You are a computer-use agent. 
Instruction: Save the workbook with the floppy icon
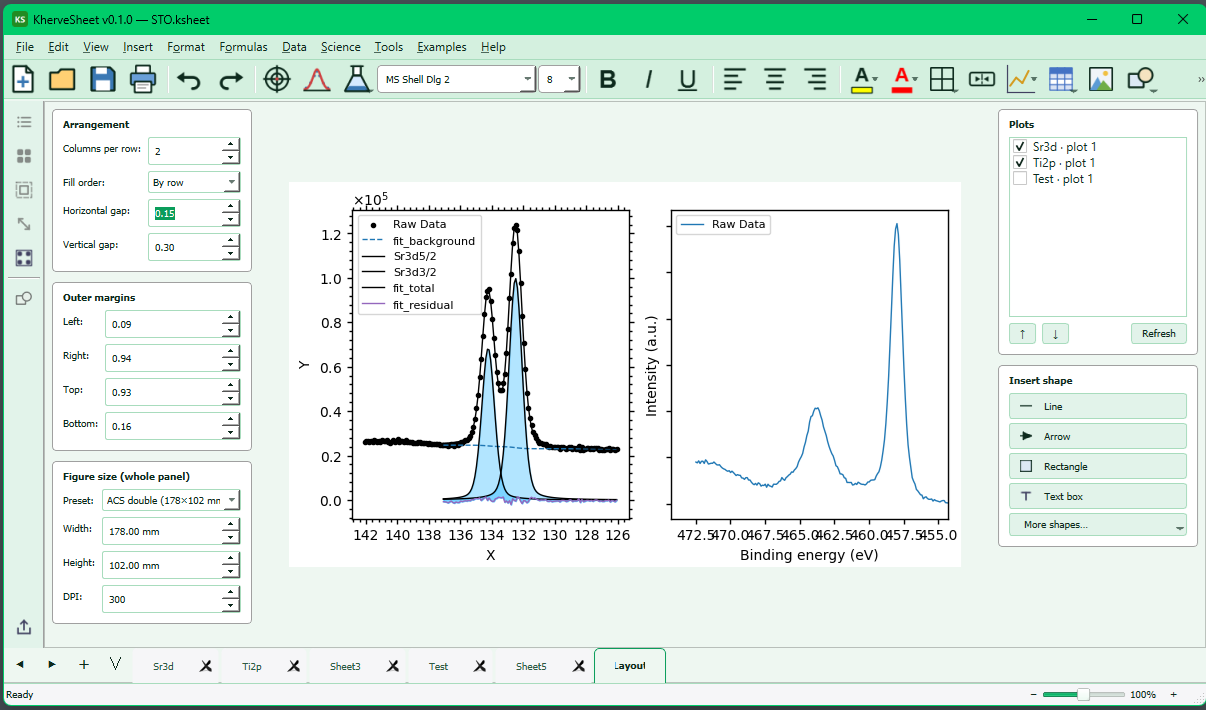coord(102,79)
